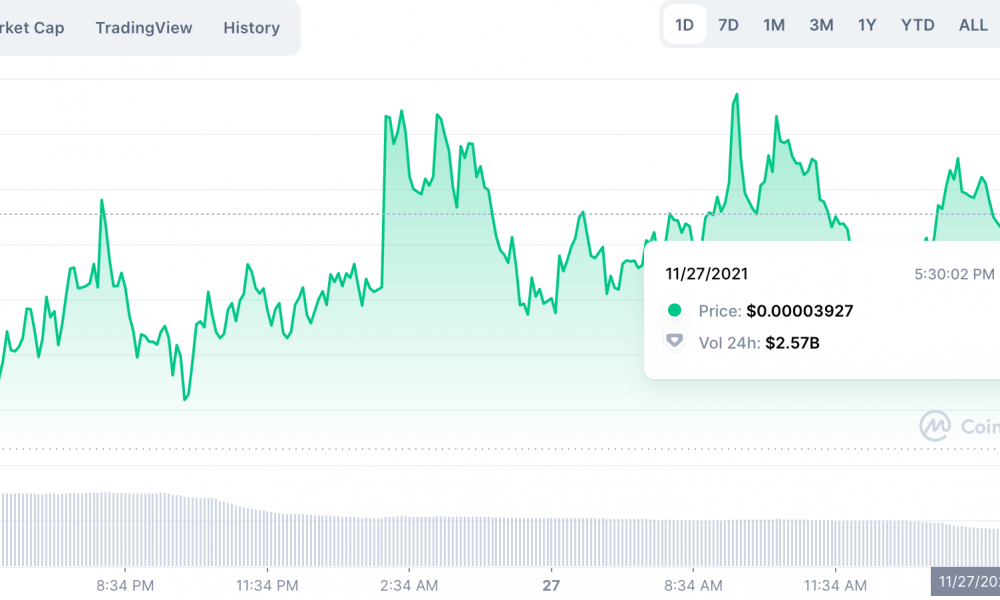Screen dimensions: 1000x600
Task: Click the tooltip date 11/27/2021
Action: tap(707, 274)
